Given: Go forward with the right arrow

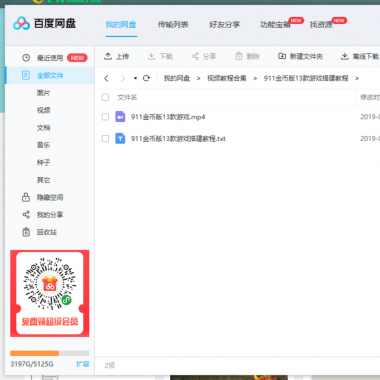Looking at the screenshot, I should click(x=123, y=78).
